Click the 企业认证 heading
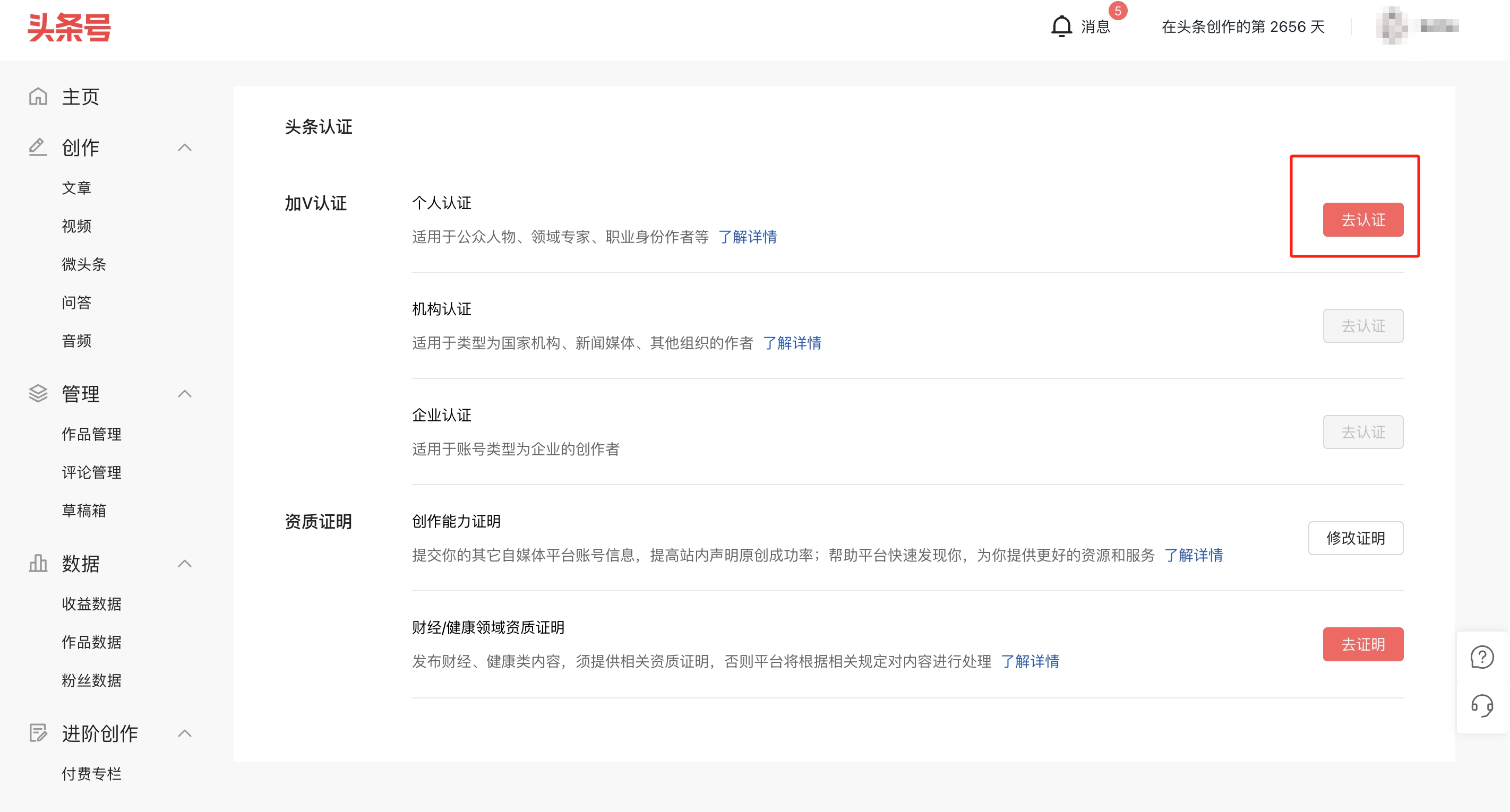Image resolution: width=1510 pixels, height=812 pixels. (x=441, y=415)
